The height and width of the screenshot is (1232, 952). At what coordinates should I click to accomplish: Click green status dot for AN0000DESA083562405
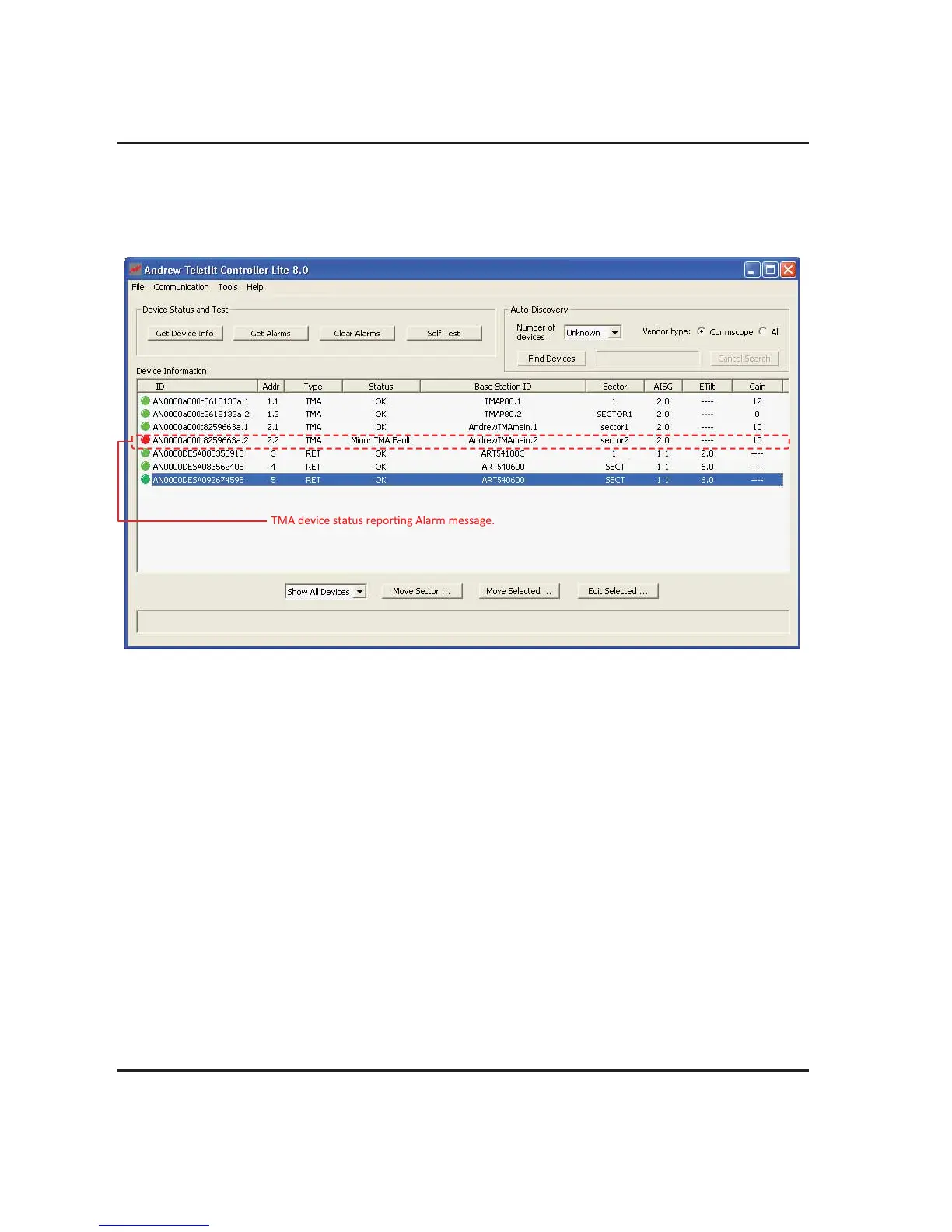click(145, 466)
